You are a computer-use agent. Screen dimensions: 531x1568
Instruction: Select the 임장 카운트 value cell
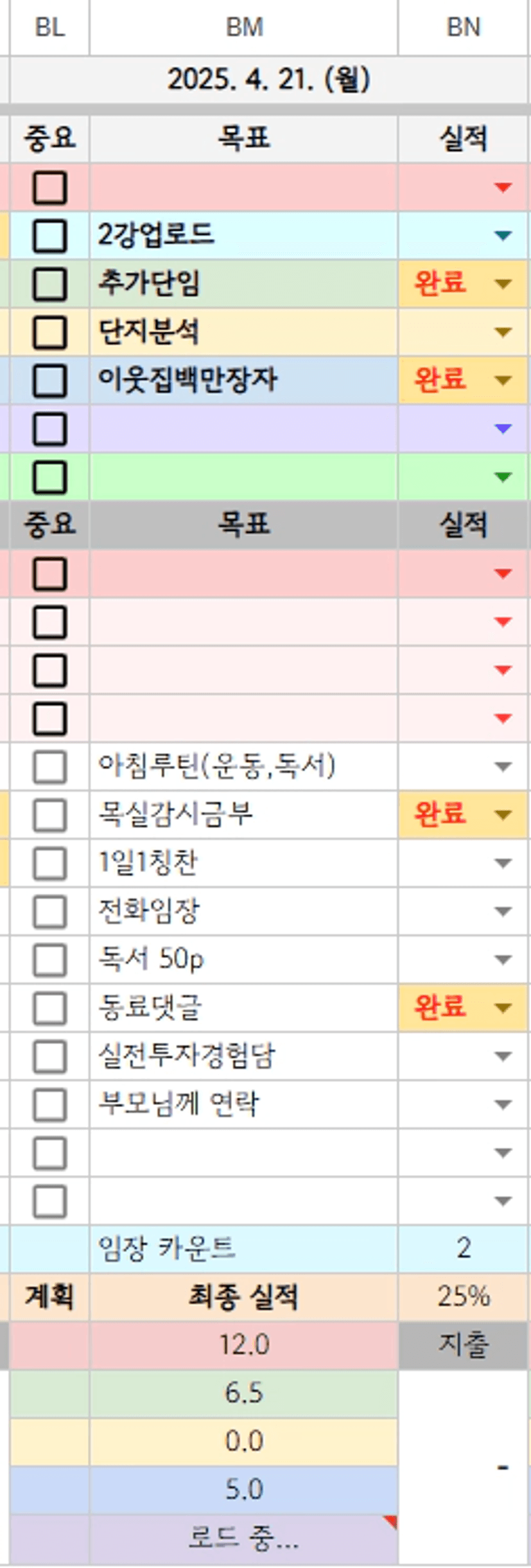pos(463,1248)
